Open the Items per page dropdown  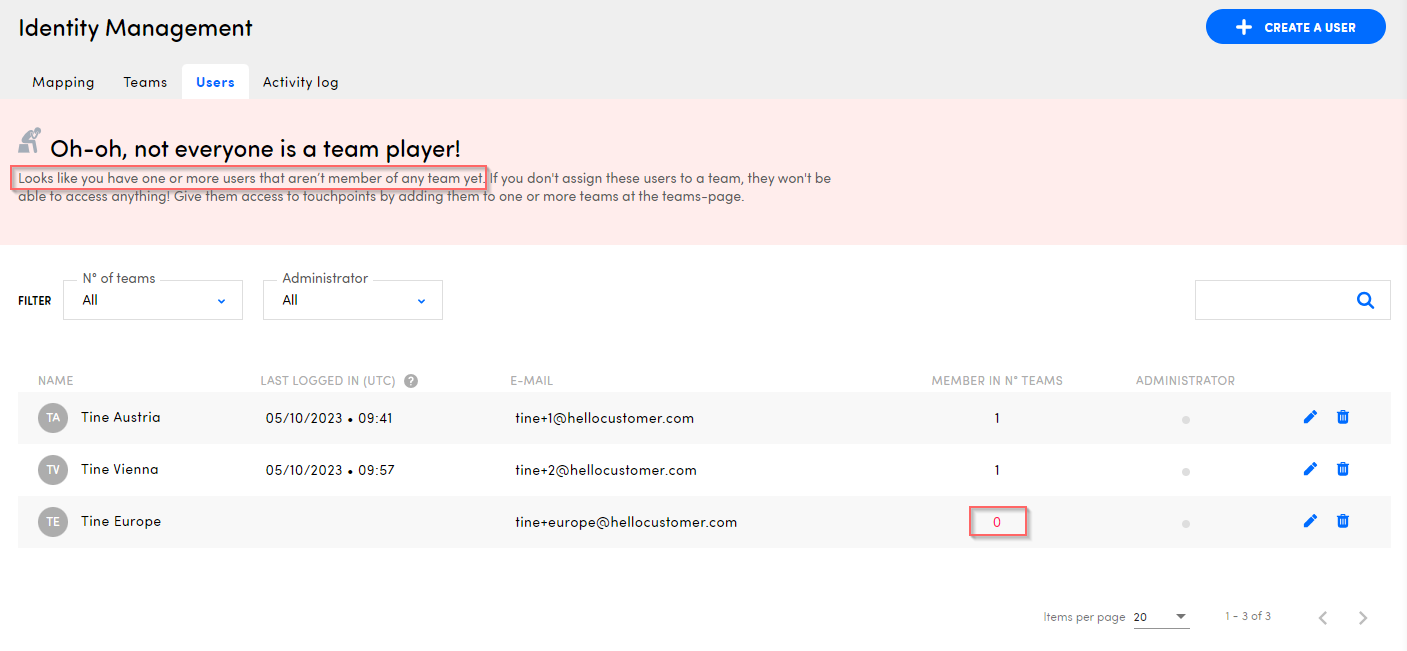coord(1161,617)
